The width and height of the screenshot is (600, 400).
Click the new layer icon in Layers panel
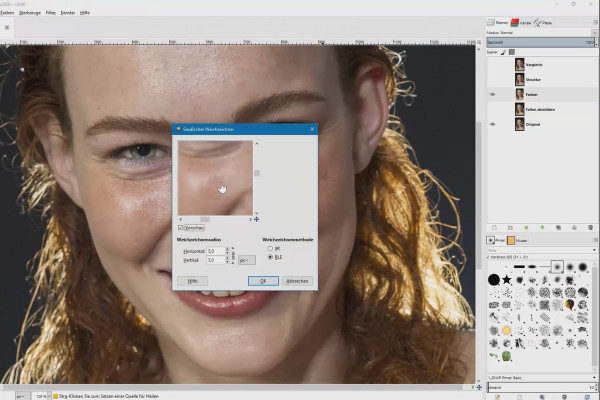pyautogui.click(x=494, y=228)
